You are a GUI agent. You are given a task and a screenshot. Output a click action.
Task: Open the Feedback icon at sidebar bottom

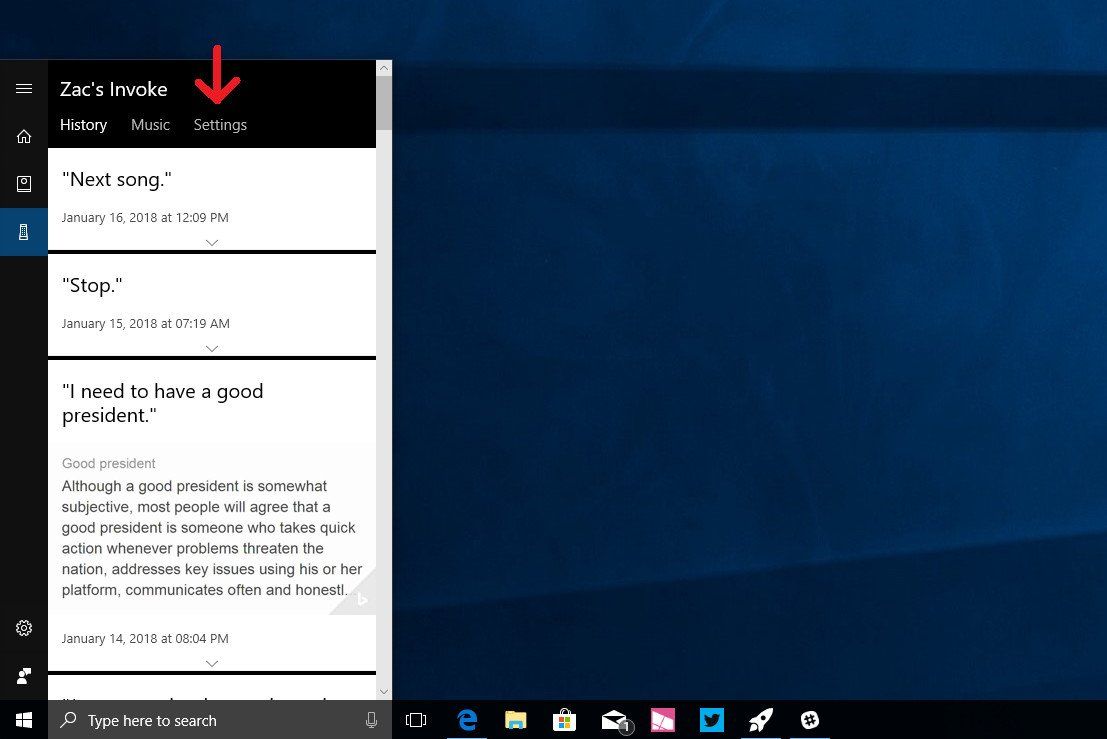(24, 675)
